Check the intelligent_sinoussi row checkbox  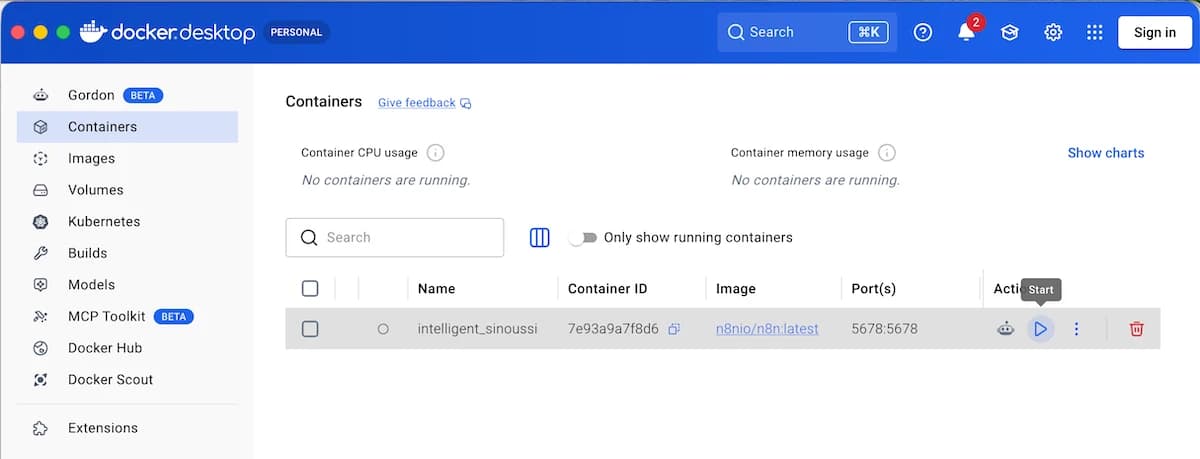pos(310,328)
